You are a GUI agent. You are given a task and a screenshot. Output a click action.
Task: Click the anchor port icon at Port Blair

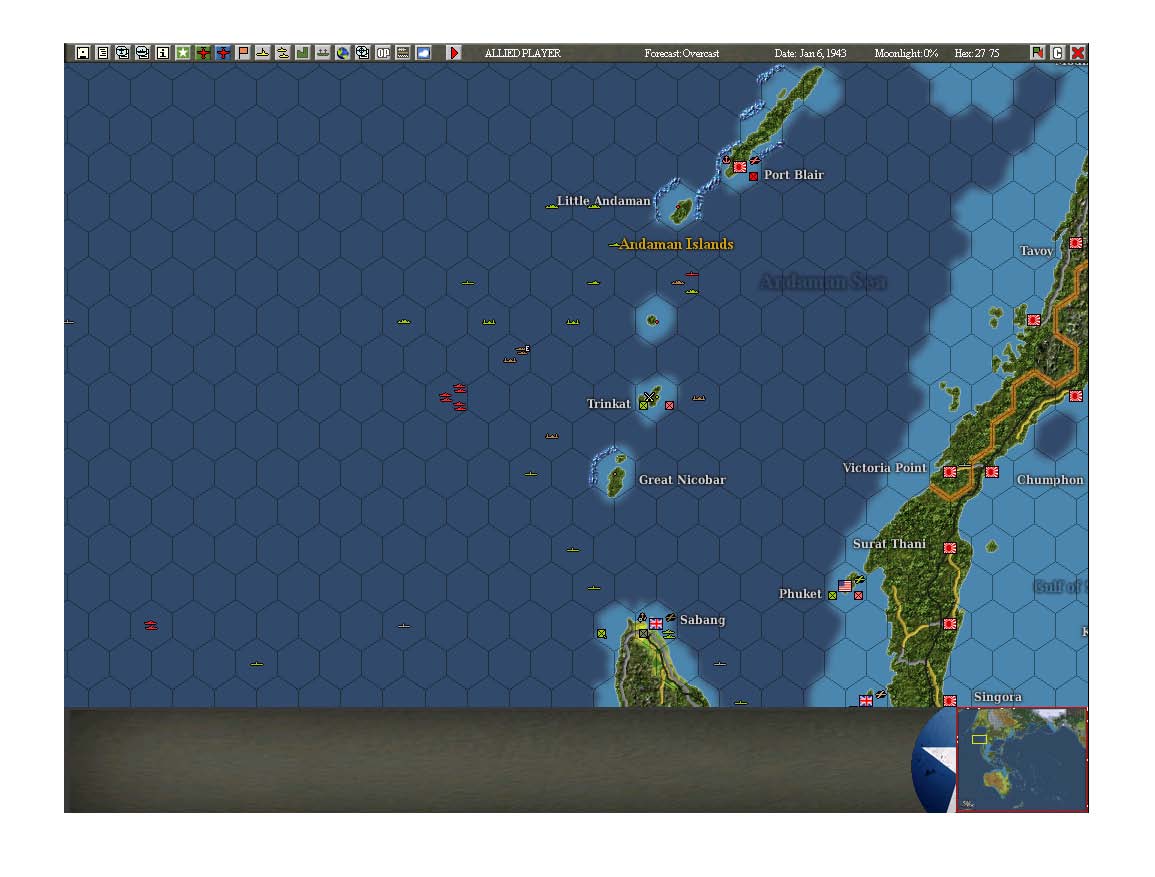(726, 159)
